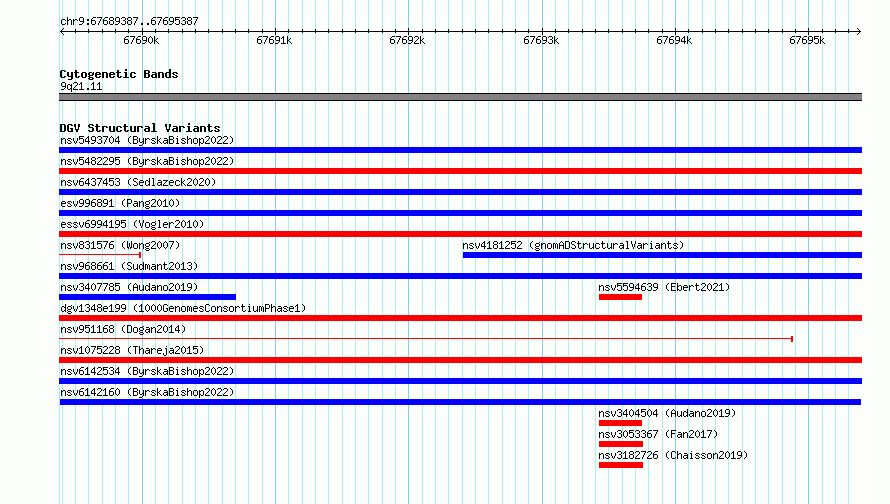Screen dimensions: 890x504
Task: Click the 67695k ruler label
Action: tap(807, 40)
